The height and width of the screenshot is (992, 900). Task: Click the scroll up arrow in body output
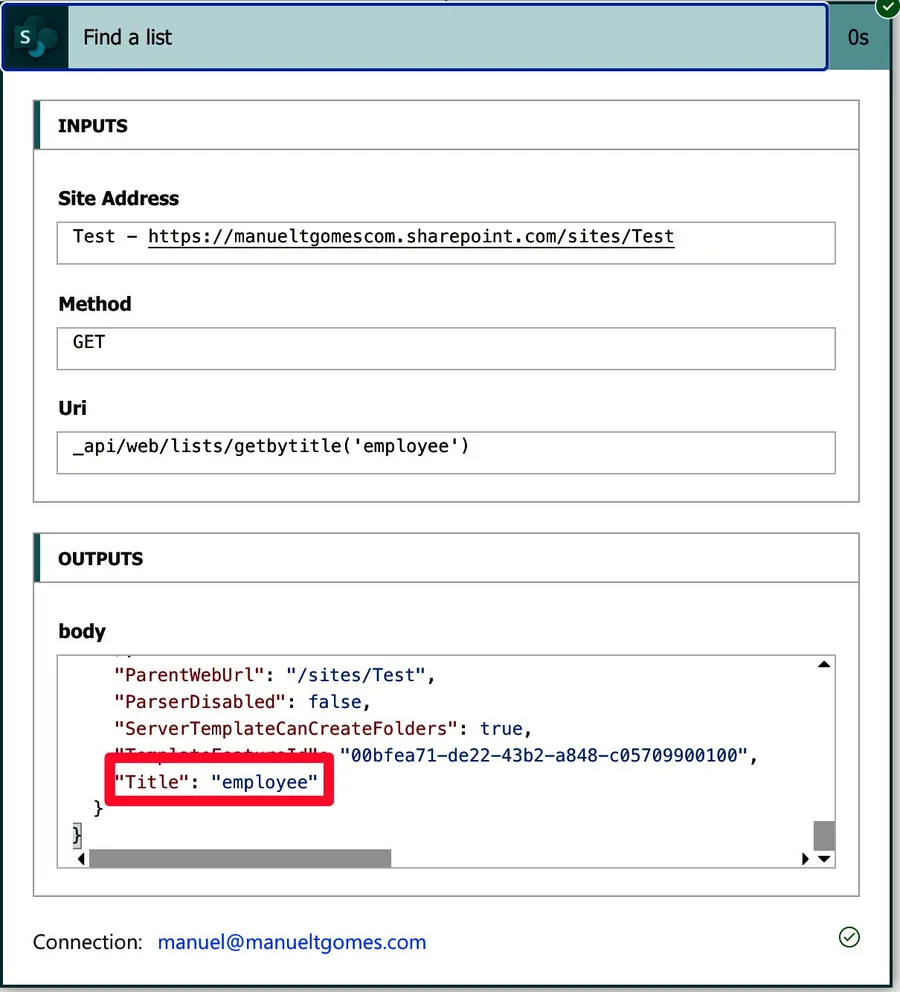(824, 665)
